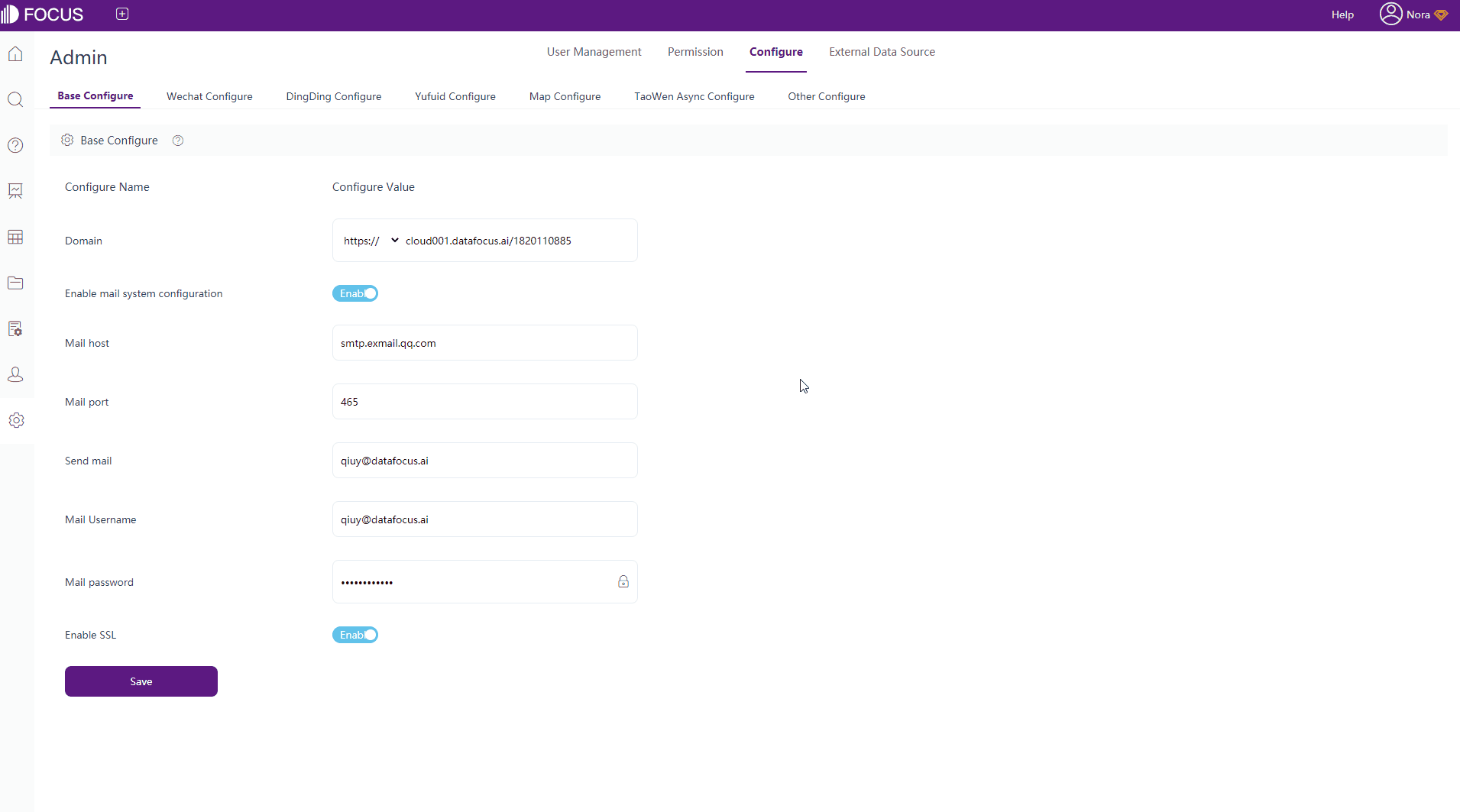Click the Nora user avatar icon

pos(1390,14)
